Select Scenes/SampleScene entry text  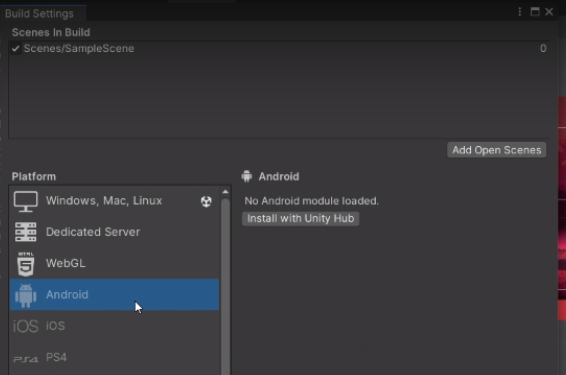pos(79,48)
